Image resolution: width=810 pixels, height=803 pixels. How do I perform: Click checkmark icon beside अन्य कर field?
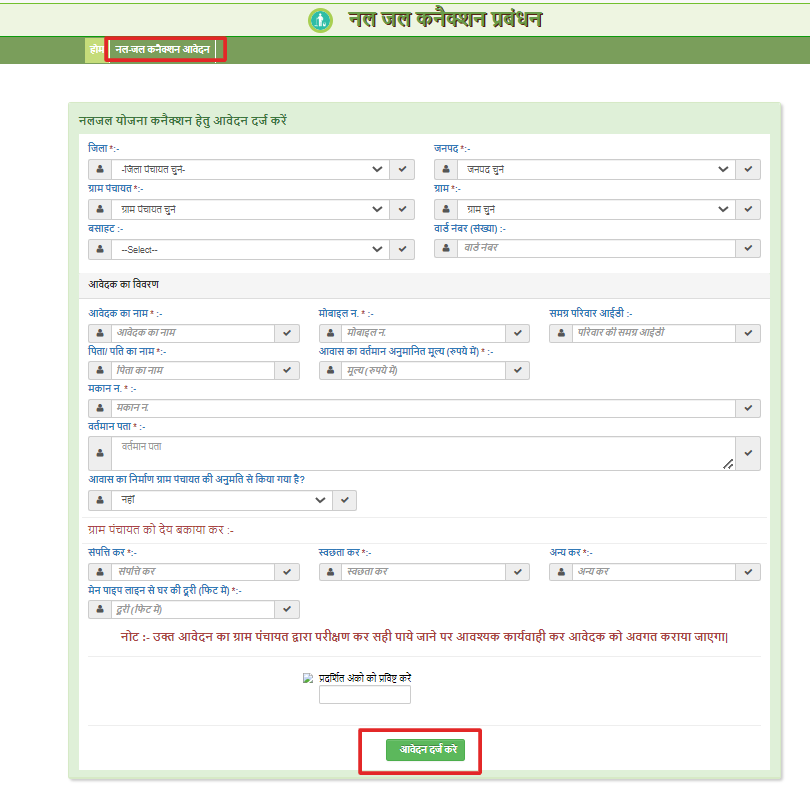pyautogui.click(x=748, y=572)
